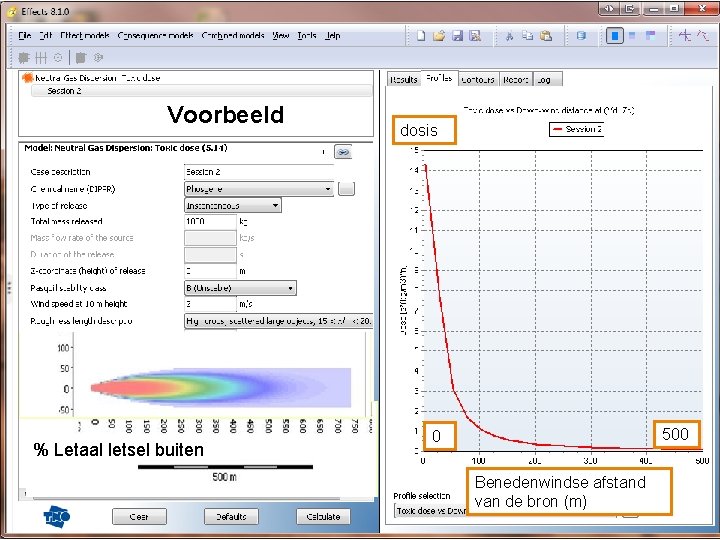This screenshot has height=540, width=720.
Task: Click the small blue square layout icon
Action: 632,36
